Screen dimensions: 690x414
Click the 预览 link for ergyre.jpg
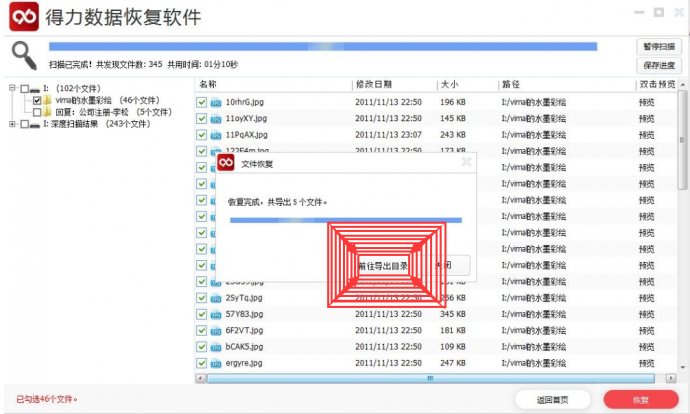[x=646, y=363]
